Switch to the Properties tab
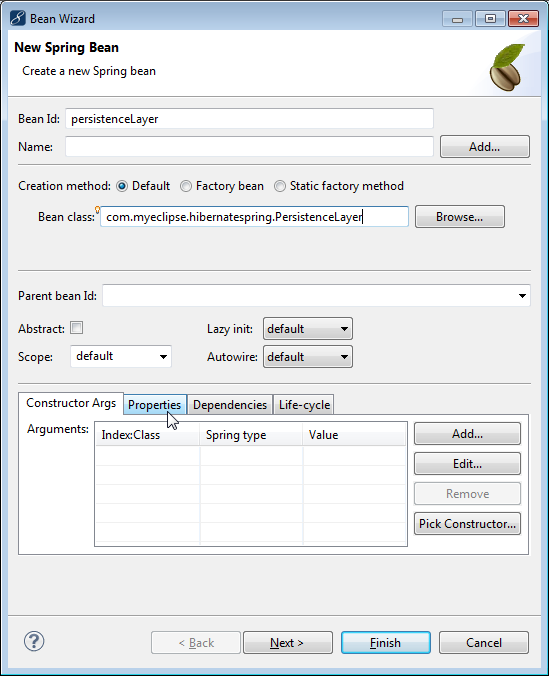549x676 pixels. pos(154,405)
